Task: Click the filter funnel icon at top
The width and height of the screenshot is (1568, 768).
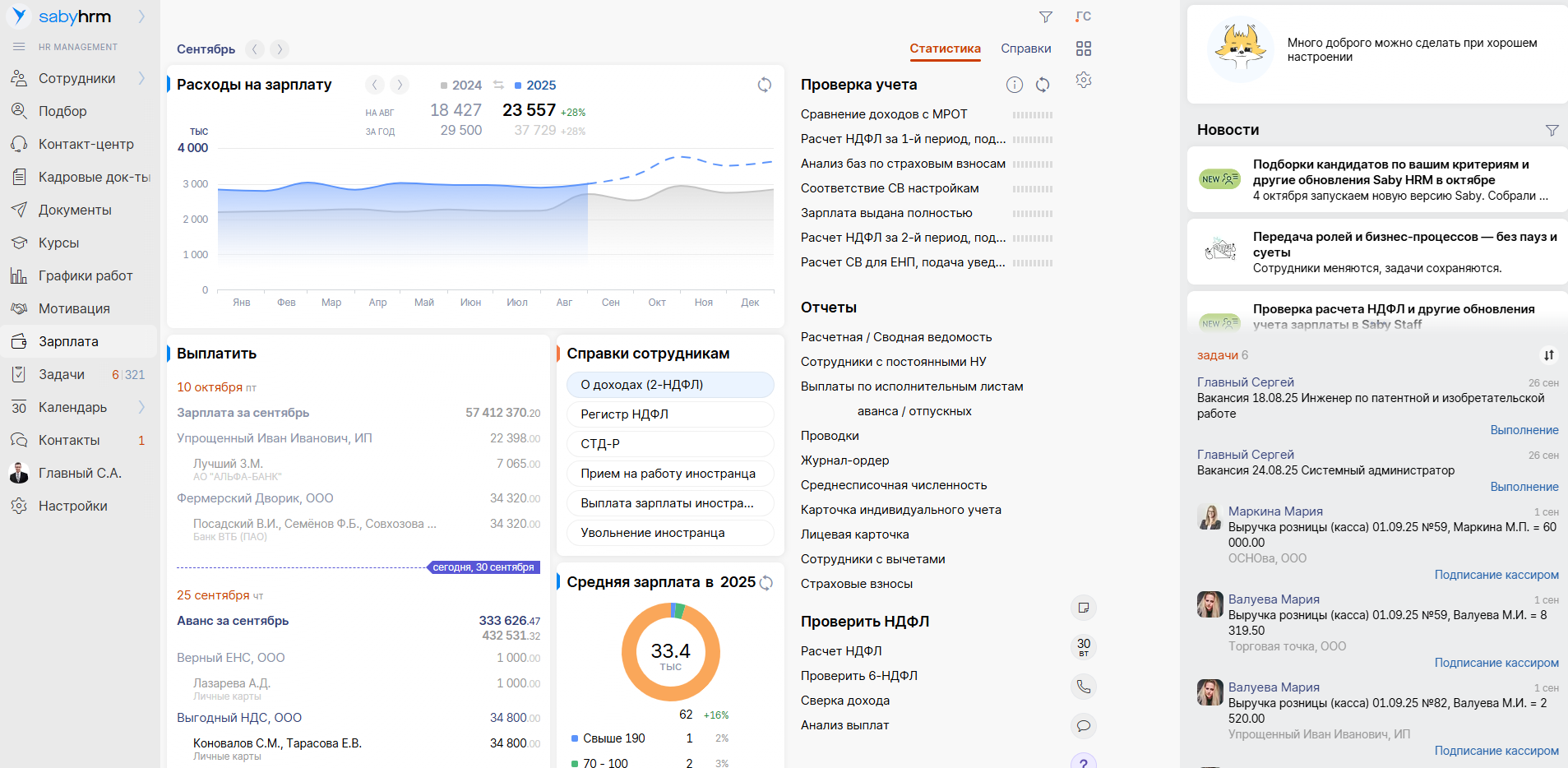Action: pos(1045,17)
